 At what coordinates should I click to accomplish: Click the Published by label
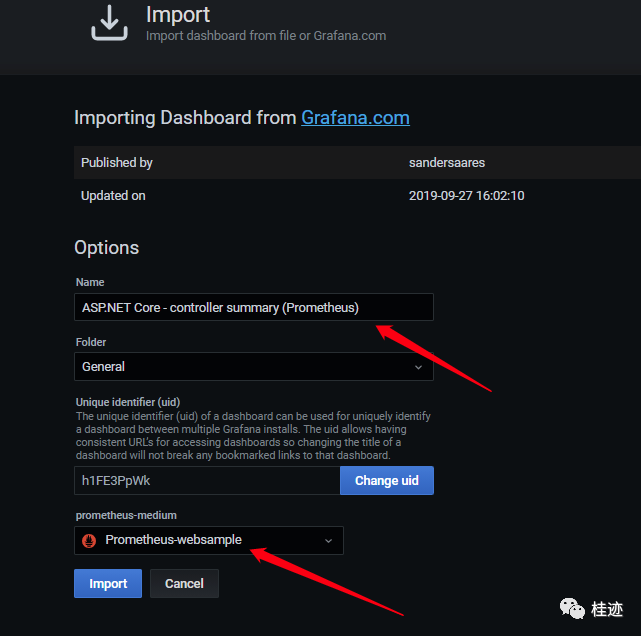[117, 163]
